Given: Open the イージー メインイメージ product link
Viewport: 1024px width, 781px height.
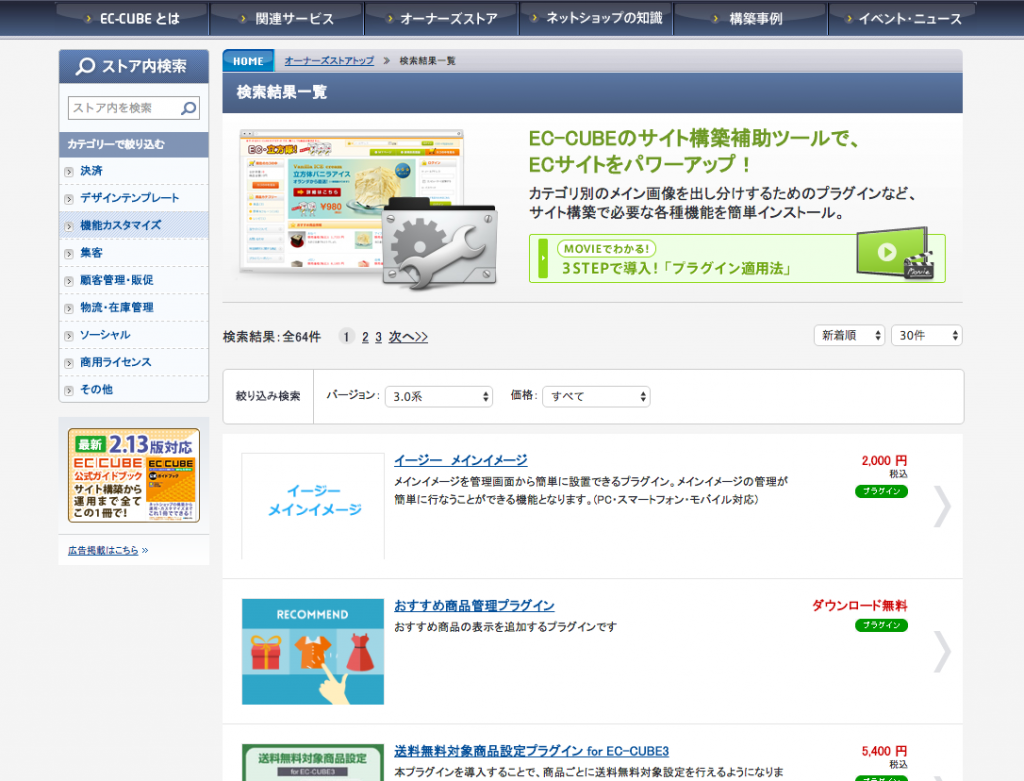Looking at the screenshot, I should coord(460,460).
